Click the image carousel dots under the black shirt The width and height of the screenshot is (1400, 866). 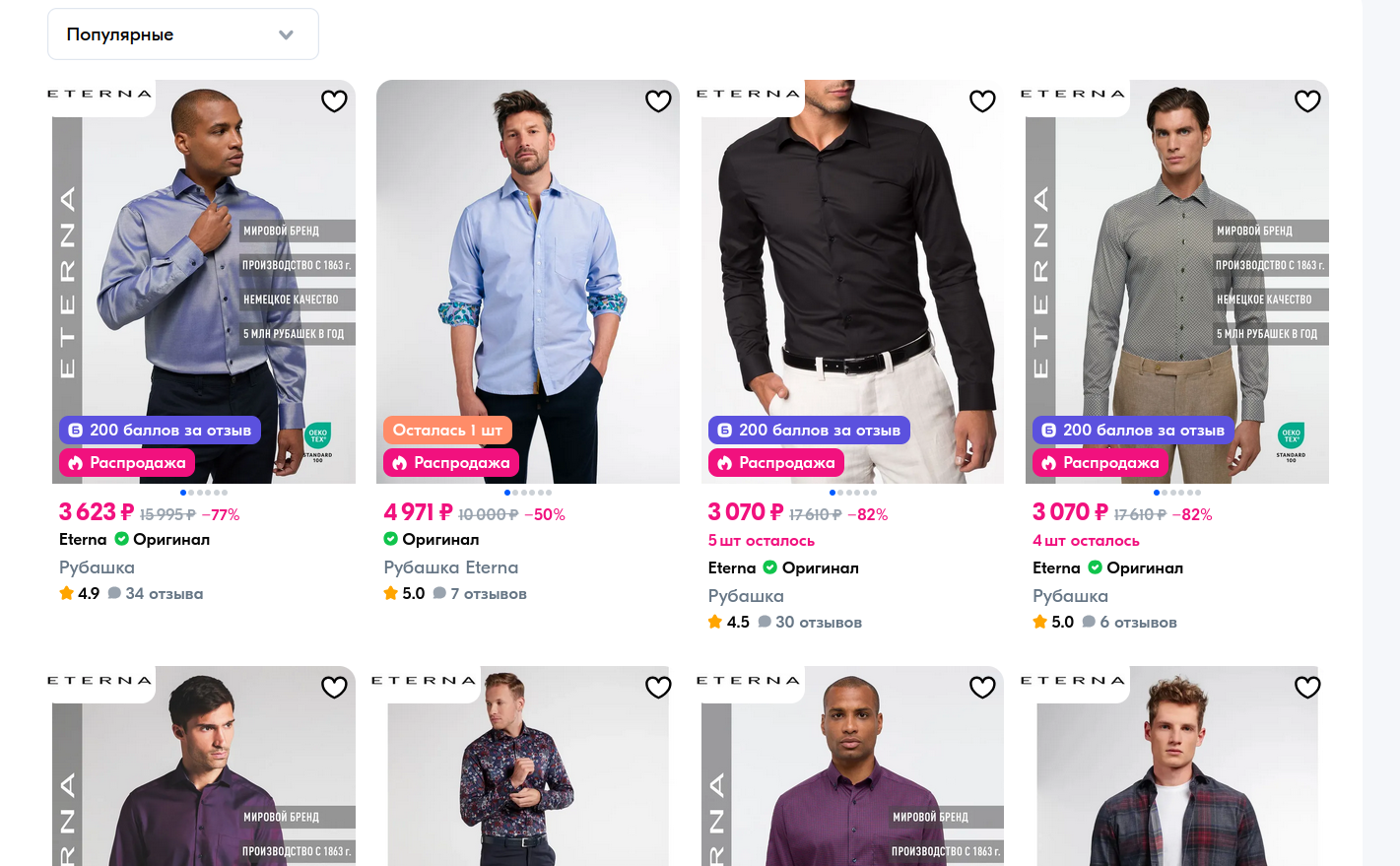[853, 493]
